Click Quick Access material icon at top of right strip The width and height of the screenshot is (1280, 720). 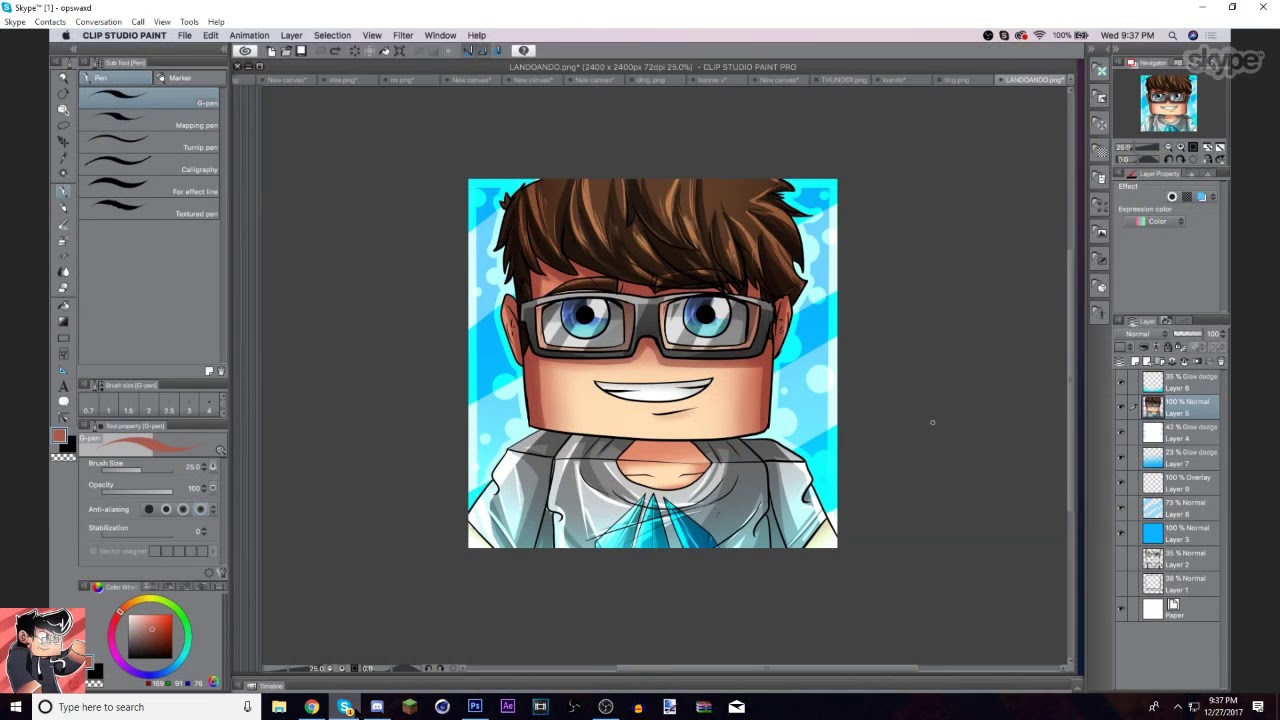(x=1101, y=71)
